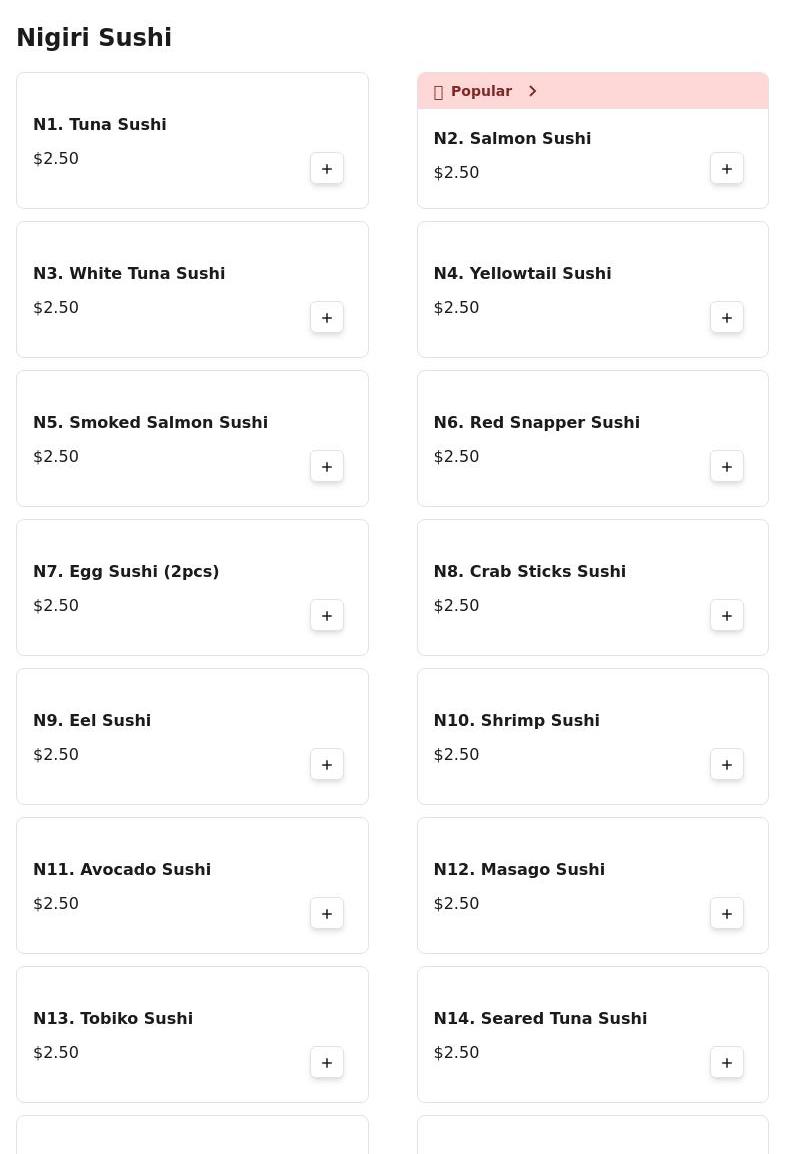
Task: Open N11. Avocado Sushi item details
Action: coord(122,869)
